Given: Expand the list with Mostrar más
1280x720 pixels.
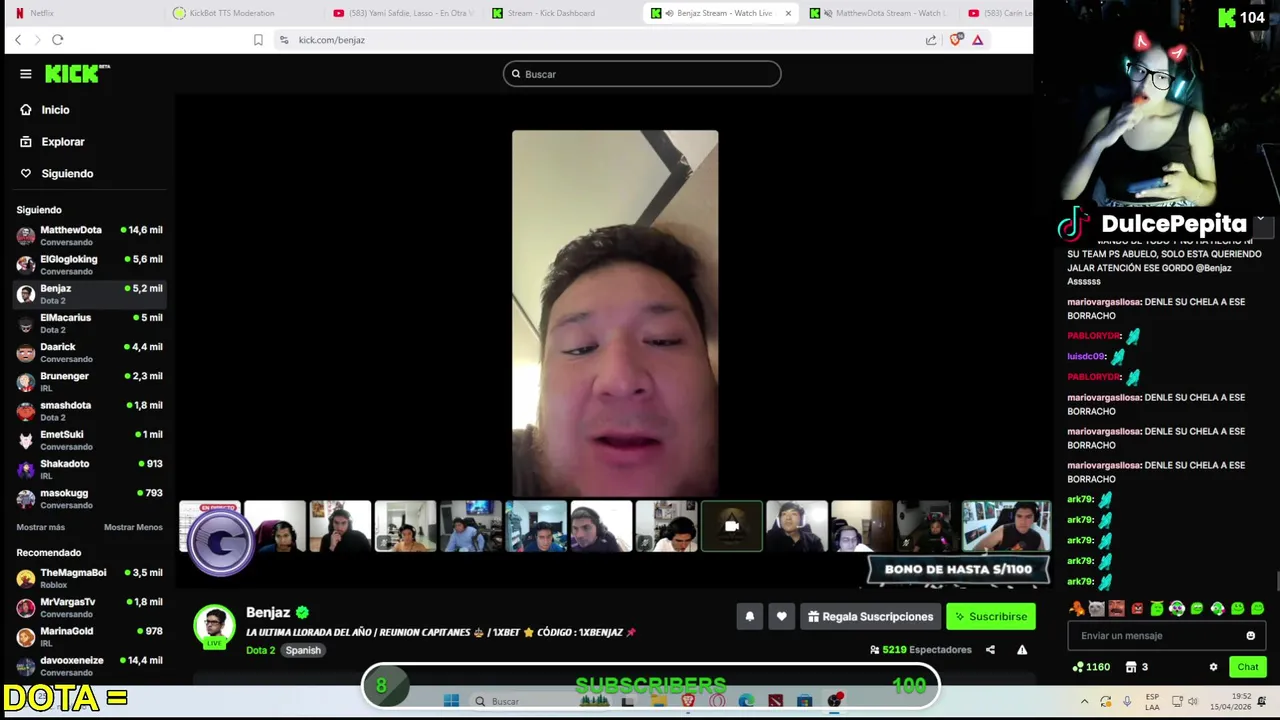Looking at the screenshot, I should click(x=40, y=527).
